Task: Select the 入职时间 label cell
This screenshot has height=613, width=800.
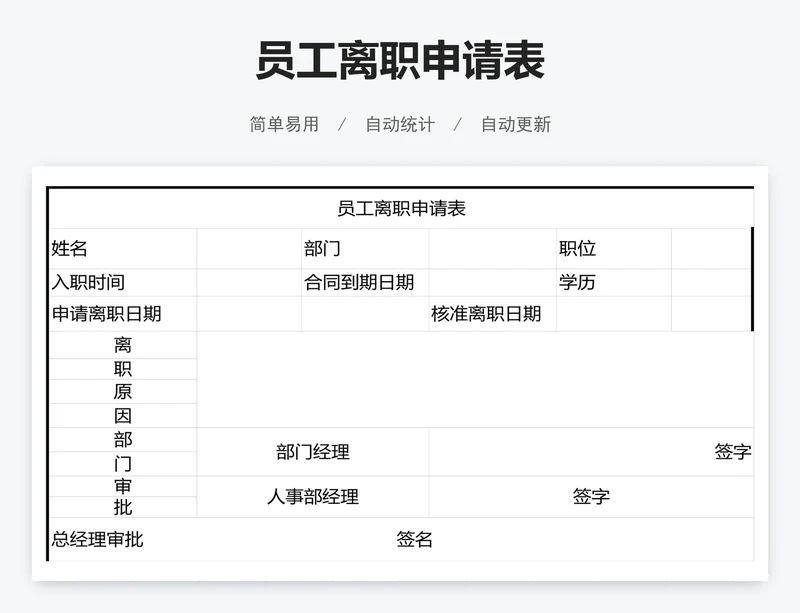Action: coord(123,282)
